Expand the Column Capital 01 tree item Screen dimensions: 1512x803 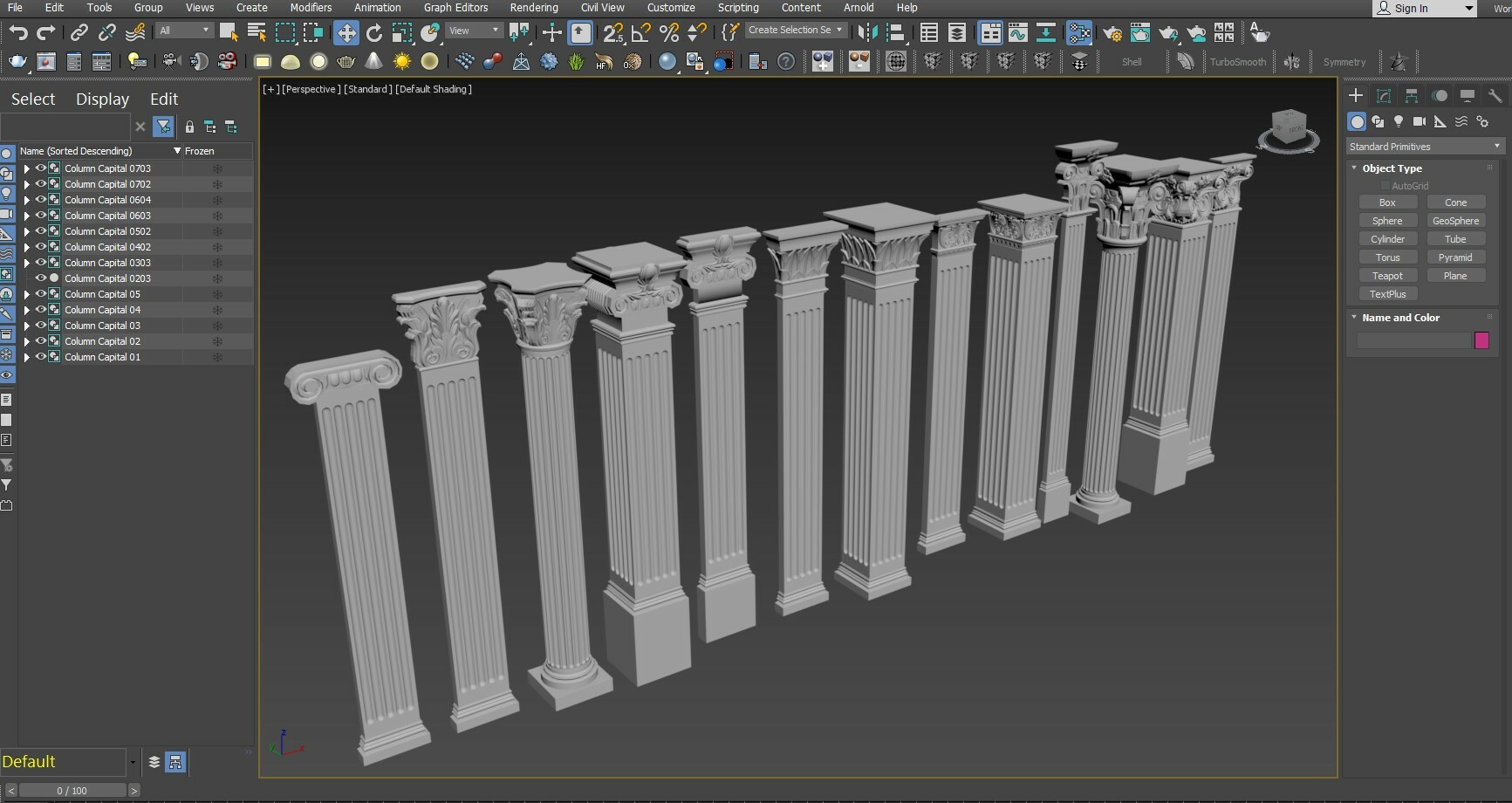pyautogui.click(x=27, y=357)
